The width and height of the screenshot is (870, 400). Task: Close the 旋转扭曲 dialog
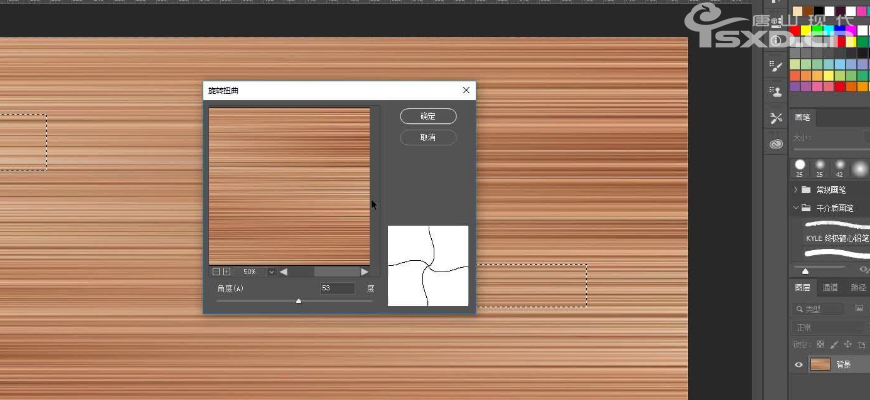pos(466,90)
